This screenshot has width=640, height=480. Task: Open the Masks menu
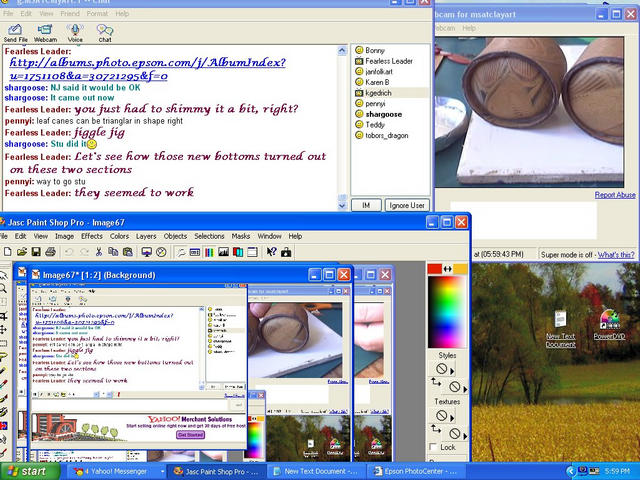tap(241, 236)
